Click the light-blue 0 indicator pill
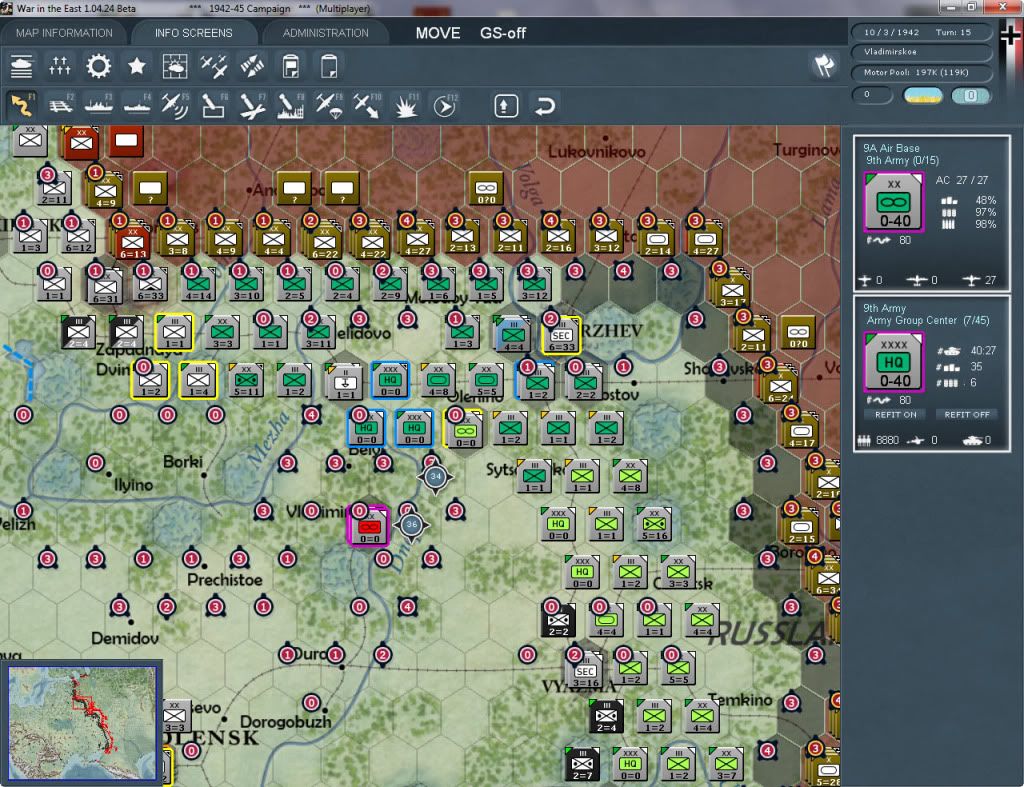Viewport: 1024px width, 787px height. [x=970, y=95]
